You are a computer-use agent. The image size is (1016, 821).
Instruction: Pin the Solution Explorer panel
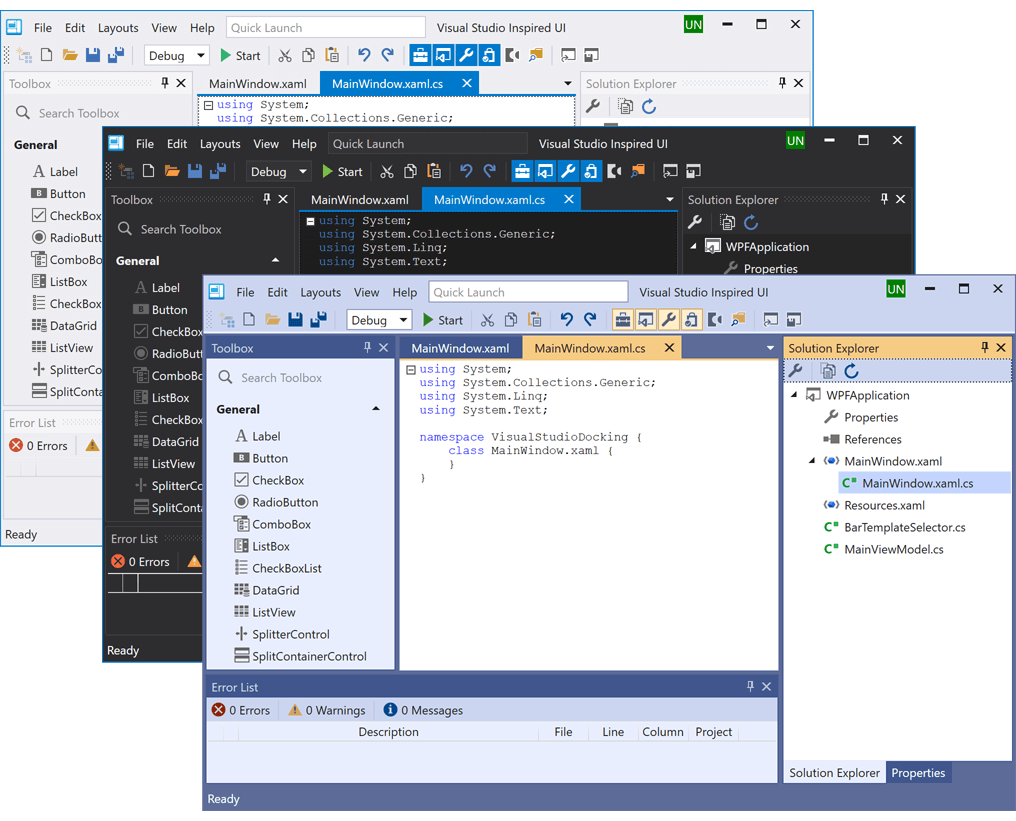click(985, 347)
